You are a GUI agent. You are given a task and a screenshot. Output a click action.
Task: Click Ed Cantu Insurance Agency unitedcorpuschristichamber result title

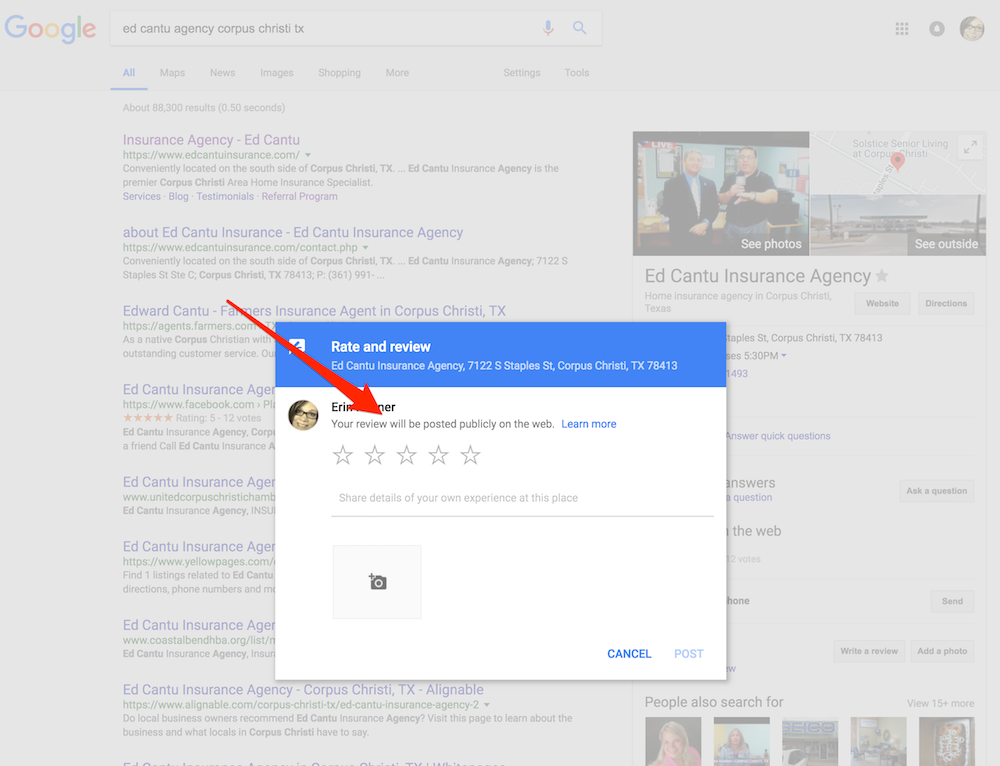point(198,482)
